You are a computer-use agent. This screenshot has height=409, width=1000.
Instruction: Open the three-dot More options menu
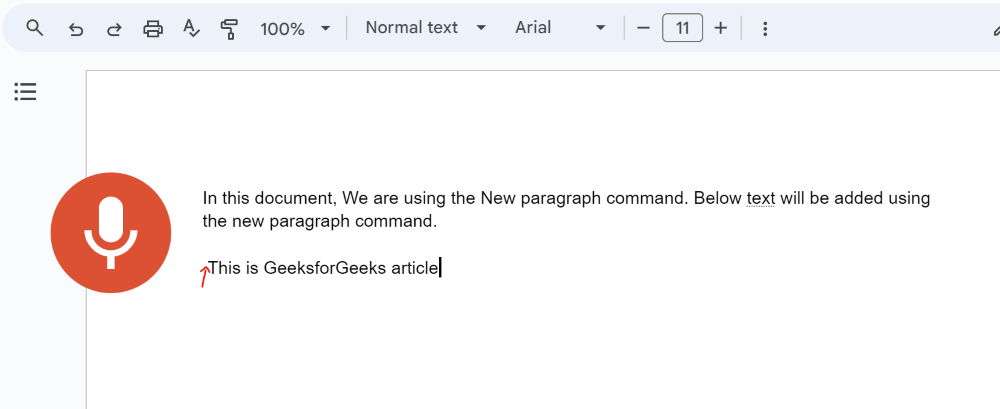point(765,29)
